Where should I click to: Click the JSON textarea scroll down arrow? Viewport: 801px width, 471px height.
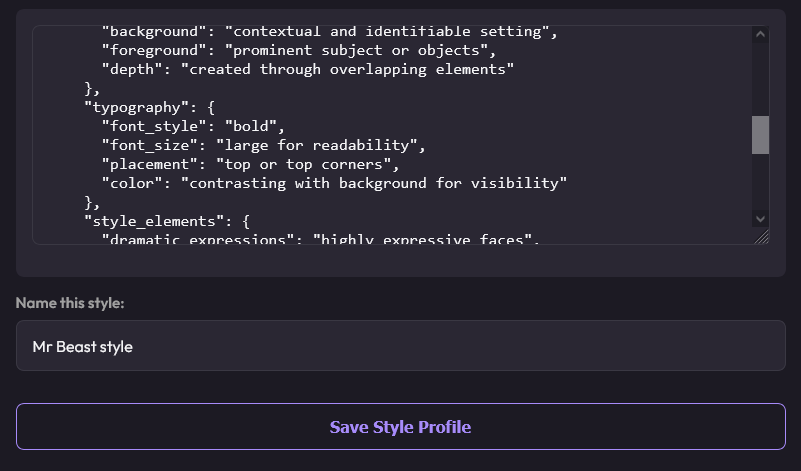pos(760,219)
